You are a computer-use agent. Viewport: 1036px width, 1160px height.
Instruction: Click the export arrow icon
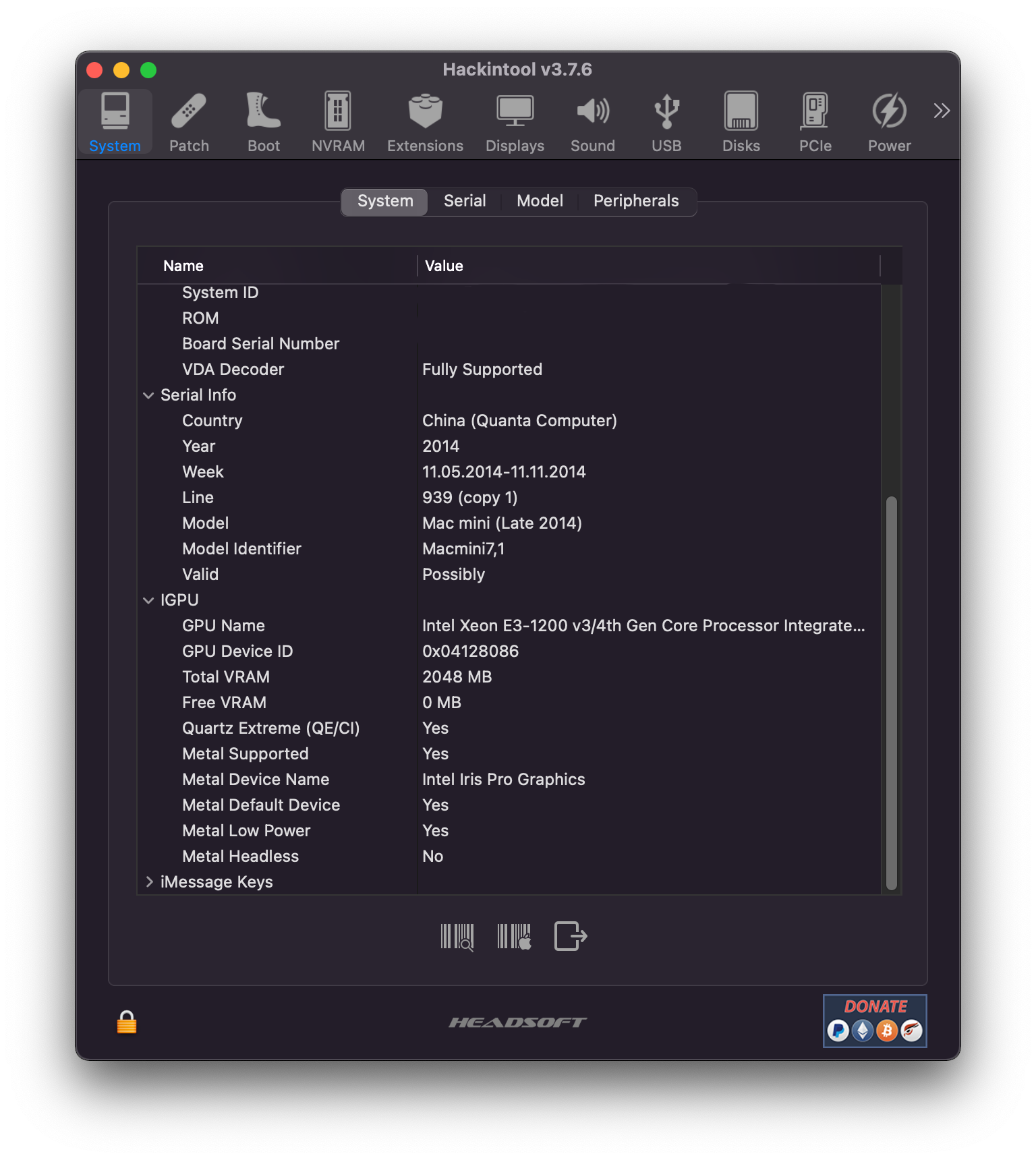[571, 936]
